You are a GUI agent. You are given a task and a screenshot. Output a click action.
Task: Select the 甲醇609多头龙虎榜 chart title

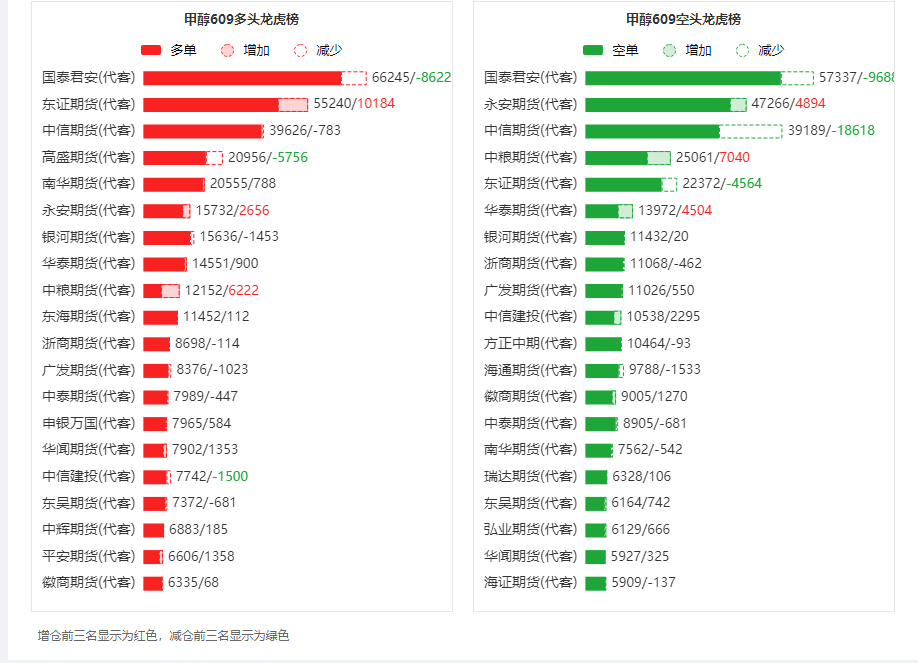click(241, 19)
